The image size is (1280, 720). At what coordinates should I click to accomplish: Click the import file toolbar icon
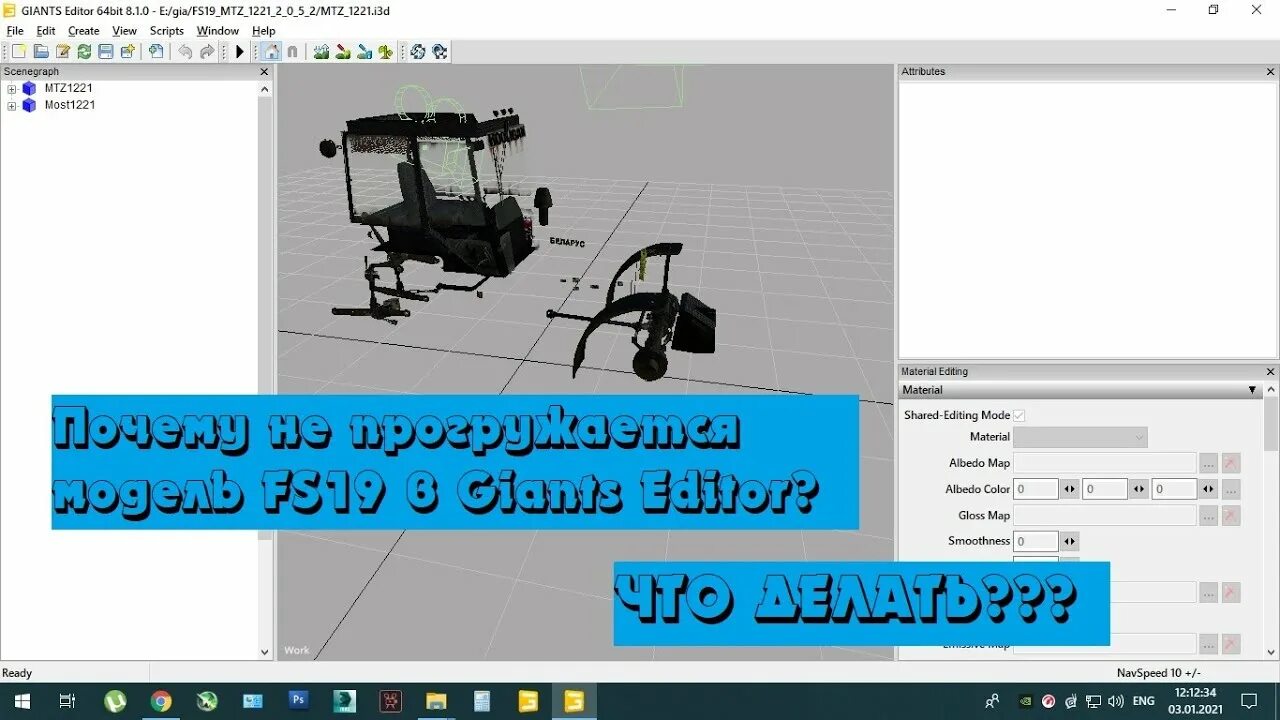click(156, 52)
